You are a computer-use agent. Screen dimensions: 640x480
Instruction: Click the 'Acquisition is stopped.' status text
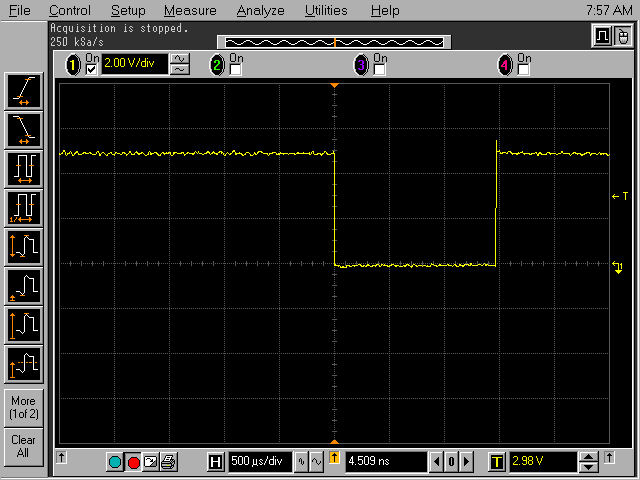coord(119,28)
